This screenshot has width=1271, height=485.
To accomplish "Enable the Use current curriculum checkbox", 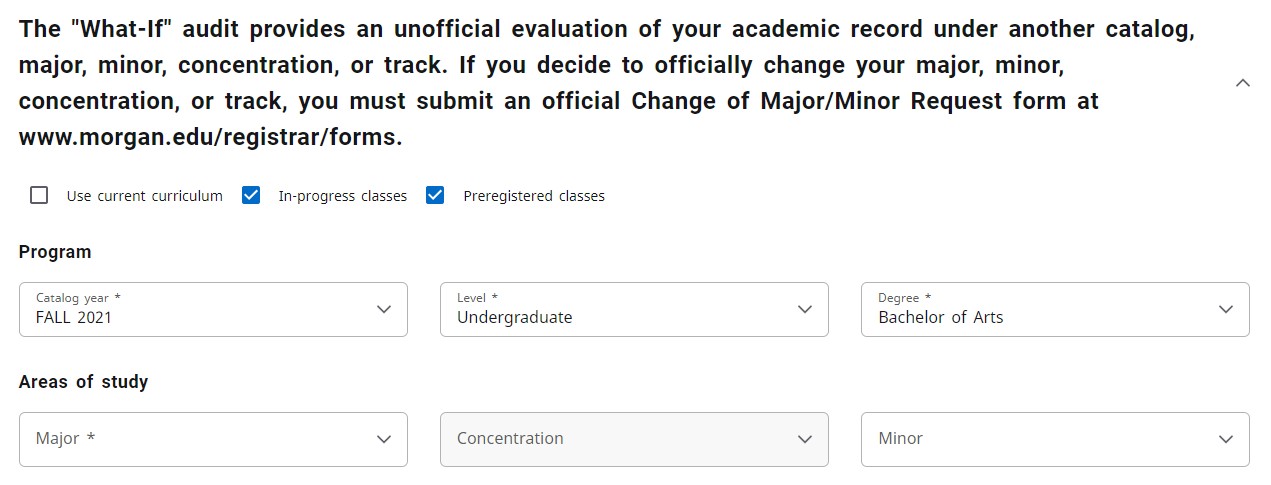I will 39,195.
